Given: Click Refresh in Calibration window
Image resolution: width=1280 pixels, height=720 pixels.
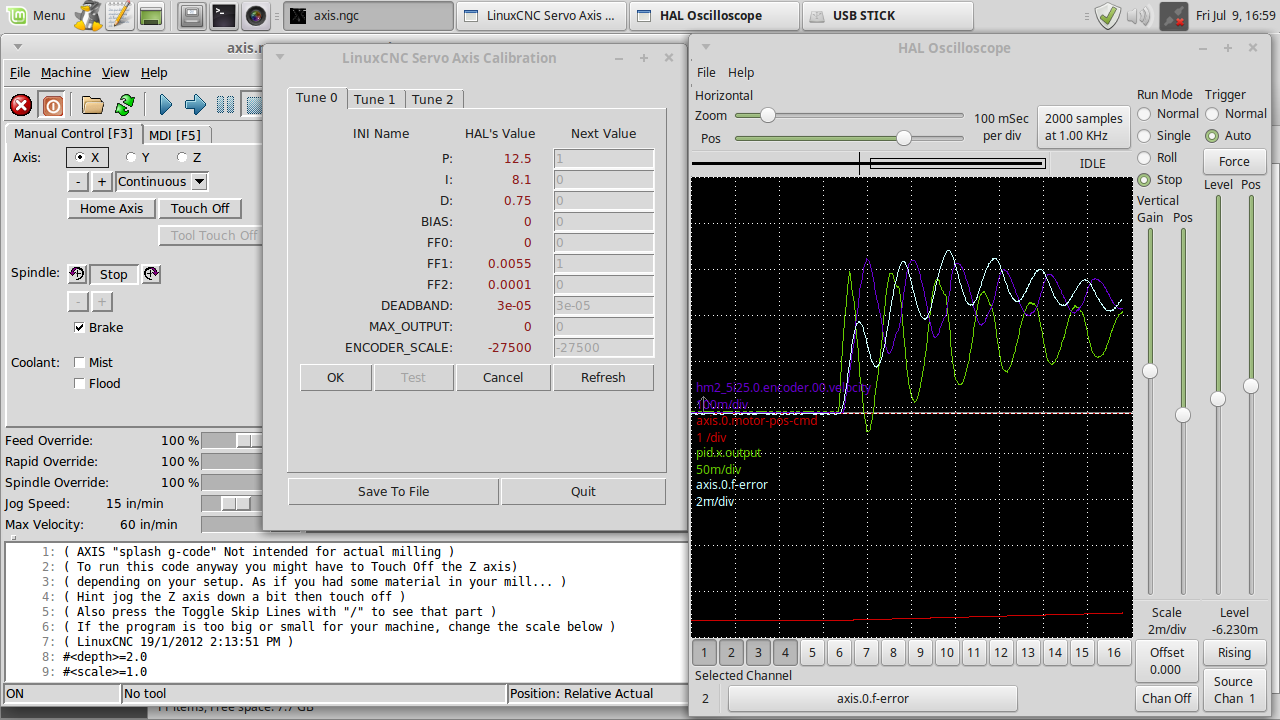Looking at the screenshot, I should [603, 378].
